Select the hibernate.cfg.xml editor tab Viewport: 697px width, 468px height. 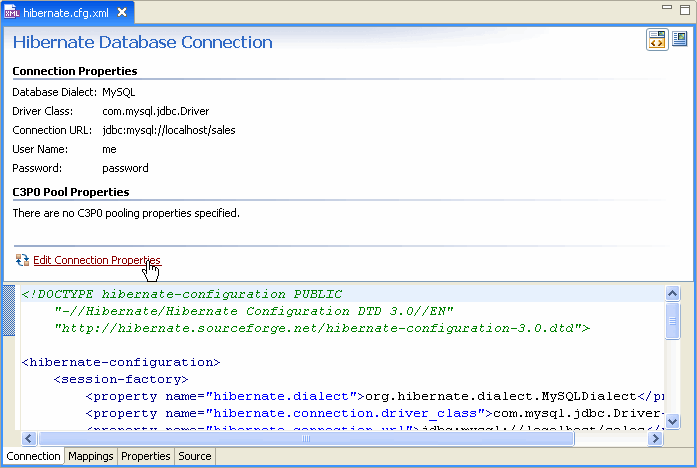(x=68, y=12)
